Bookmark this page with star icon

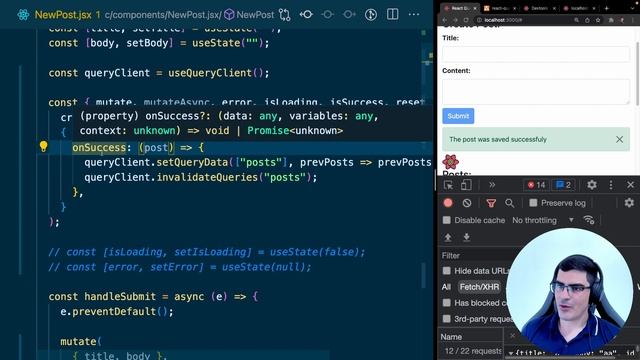pyautogui.click(x=598, y=20)
